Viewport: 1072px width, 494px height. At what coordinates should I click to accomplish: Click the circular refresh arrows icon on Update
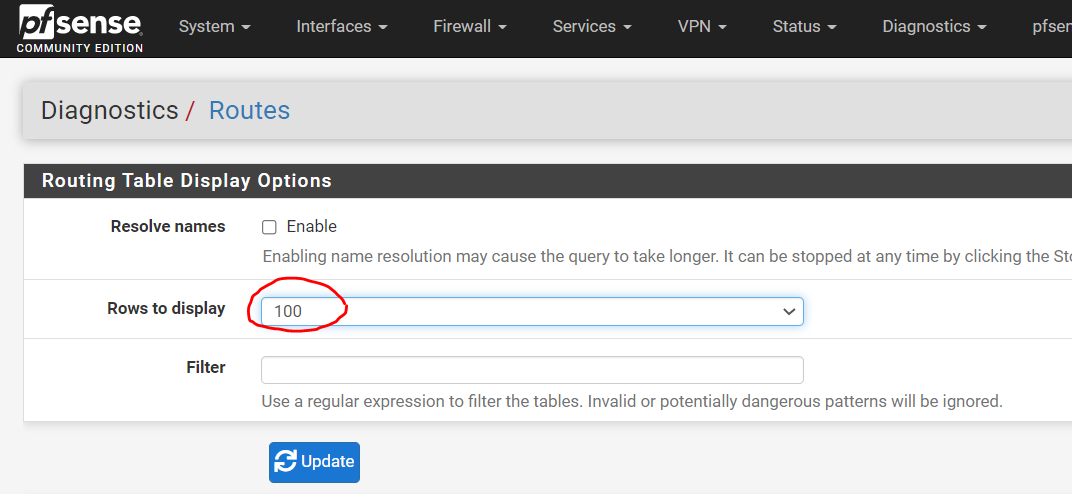[x=285, y=462]
